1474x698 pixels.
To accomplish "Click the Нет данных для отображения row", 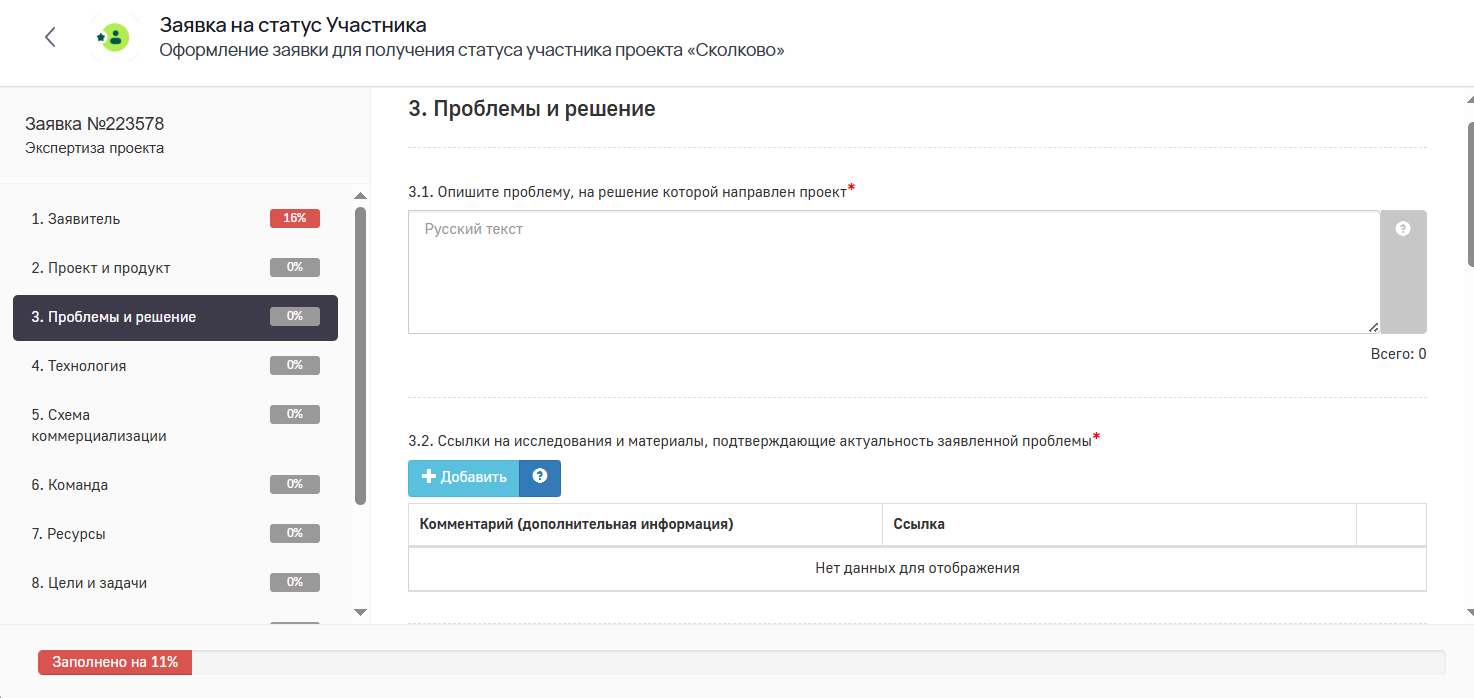I will coord(917,568).
